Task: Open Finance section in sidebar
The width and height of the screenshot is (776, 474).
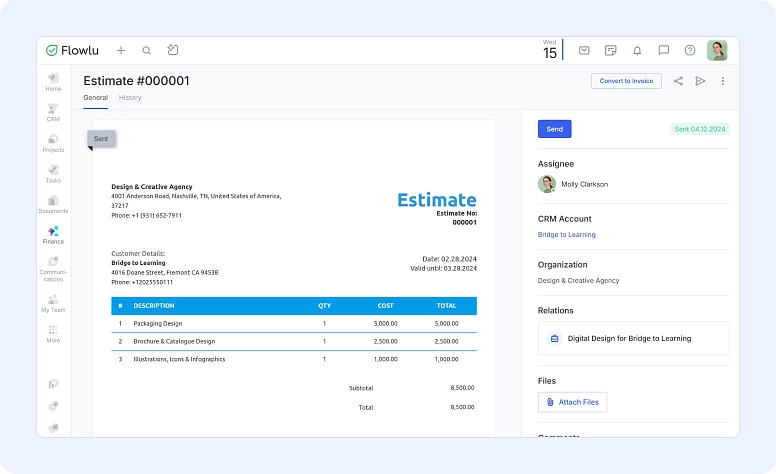Action: pyautogui.click(x=53, y=235)
